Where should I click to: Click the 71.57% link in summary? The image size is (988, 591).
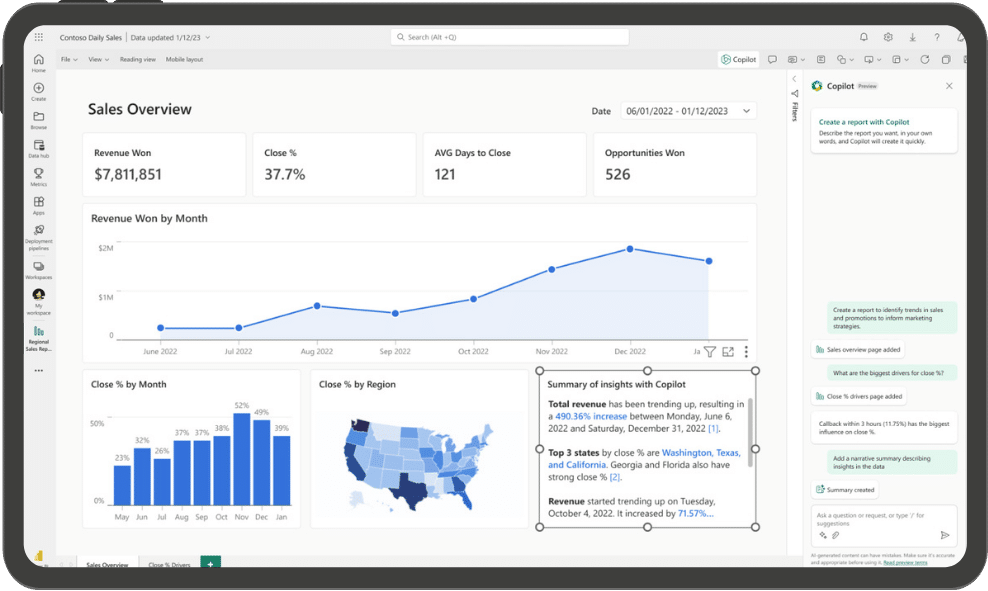[696, 514]
